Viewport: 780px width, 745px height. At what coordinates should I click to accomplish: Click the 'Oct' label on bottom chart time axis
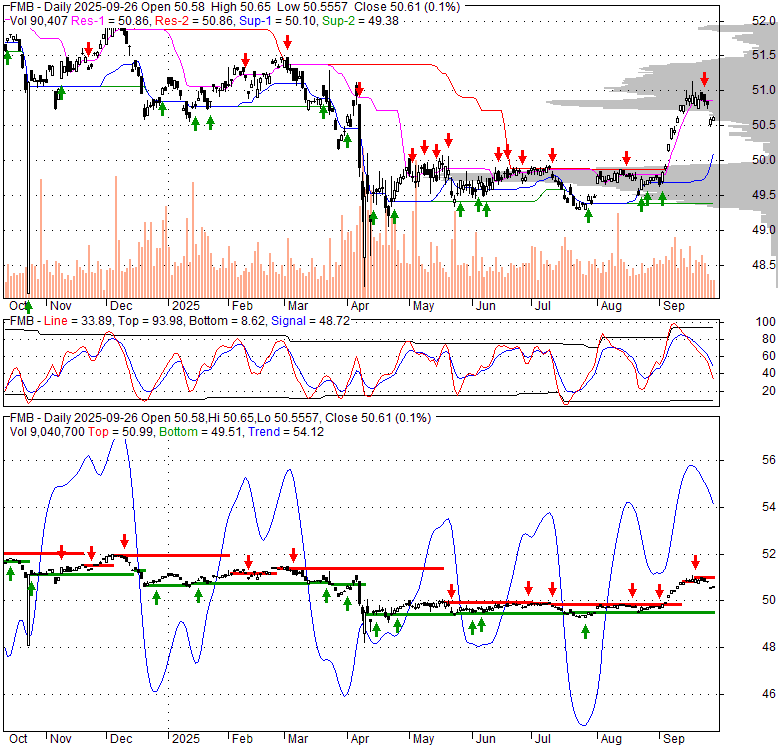point(18,739)
